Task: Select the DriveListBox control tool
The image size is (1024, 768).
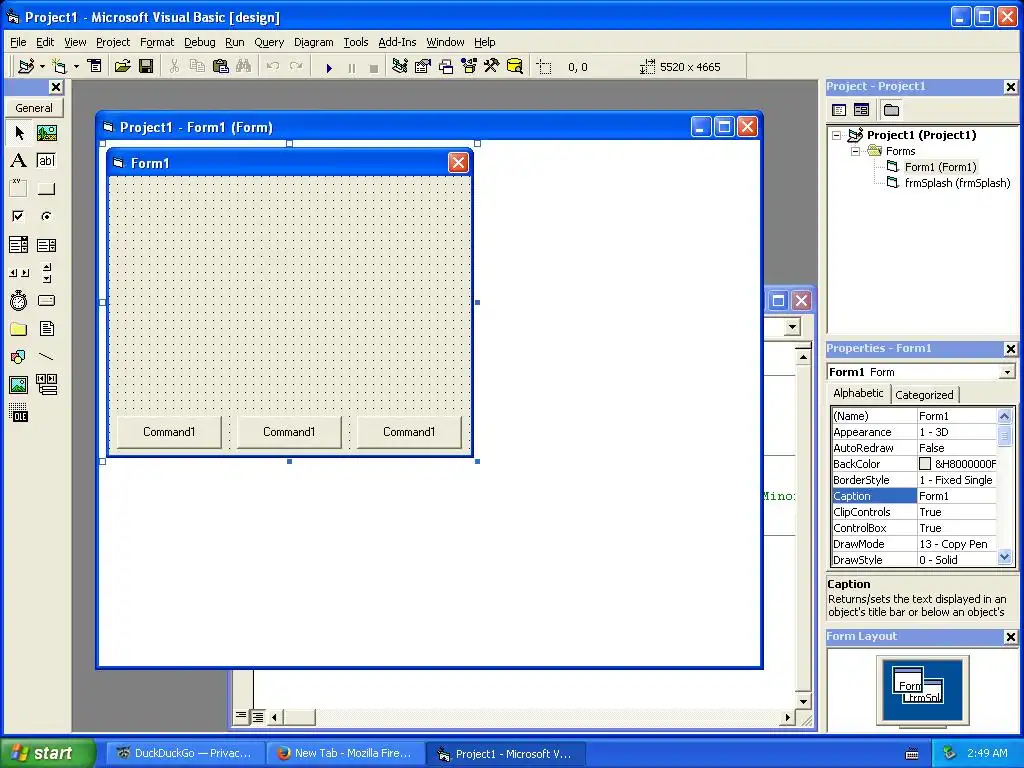Action: [x=46, y=301]
